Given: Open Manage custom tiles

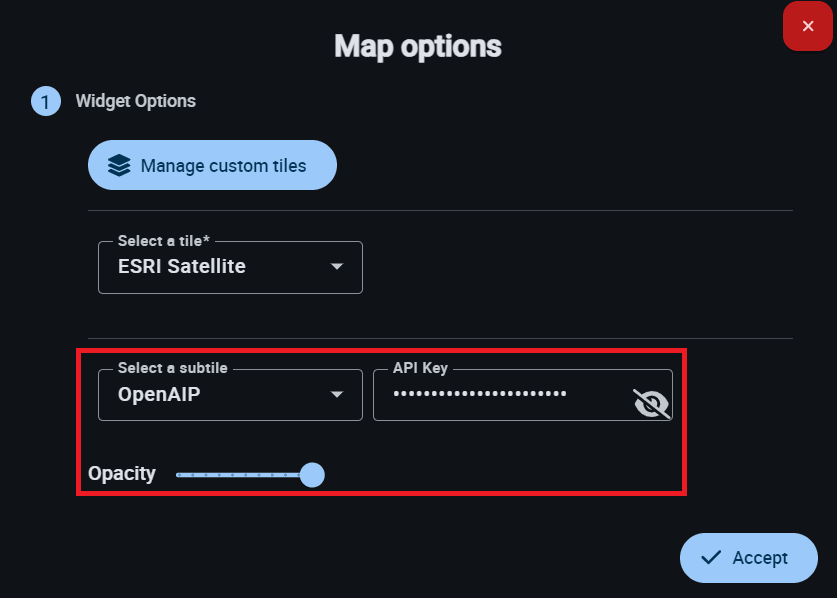Looking at the screenshot, I should [x=212, y=165].
